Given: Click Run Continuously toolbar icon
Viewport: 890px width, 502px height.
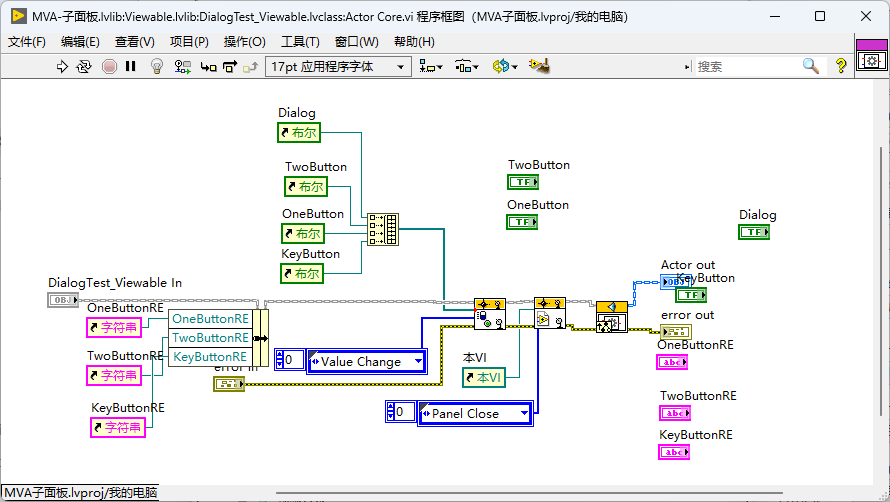Looking at the screenshot, I should [x=84, y=66].
